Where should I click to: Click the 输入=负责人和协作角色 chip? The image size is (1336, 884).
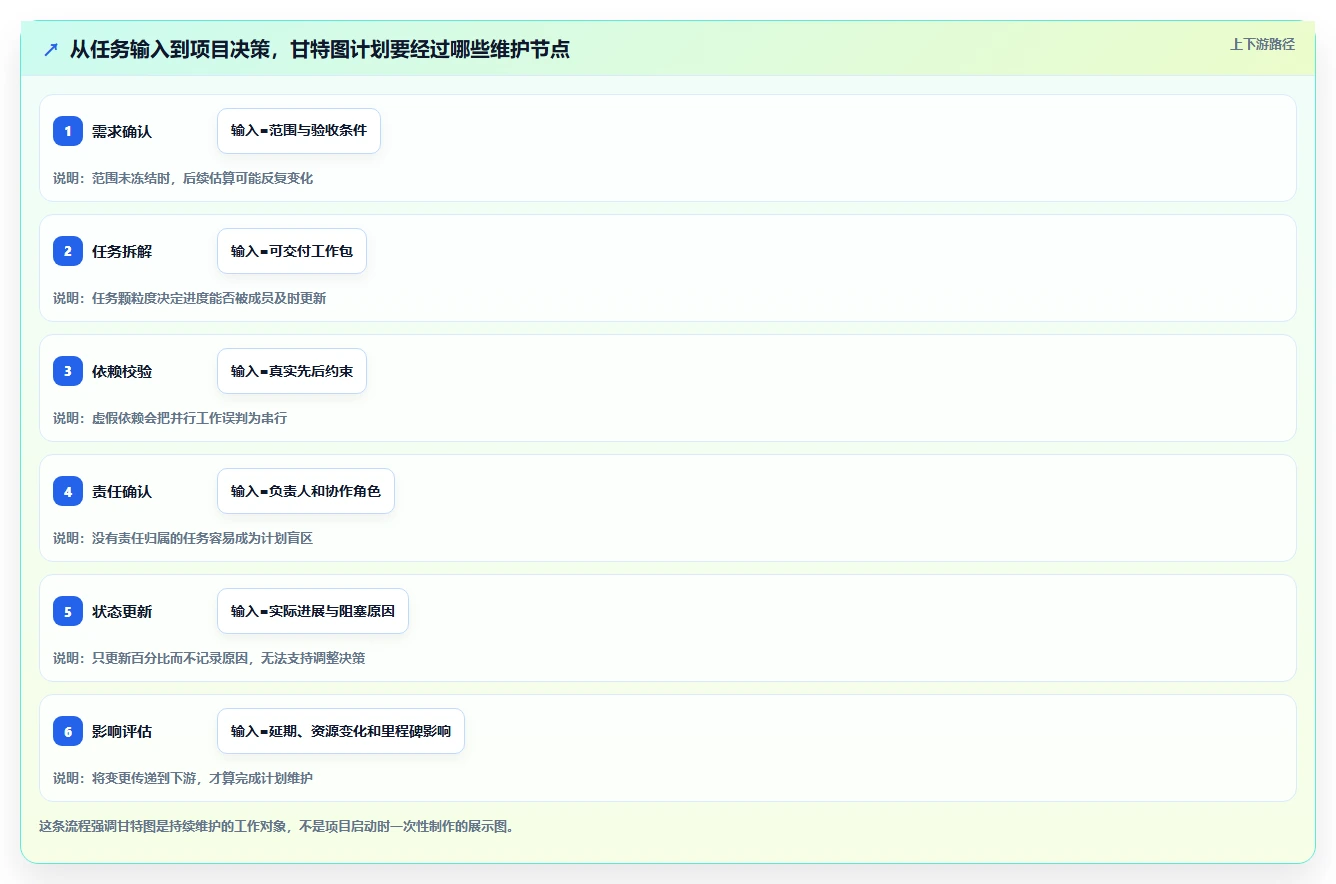click(x=306, y=491)
